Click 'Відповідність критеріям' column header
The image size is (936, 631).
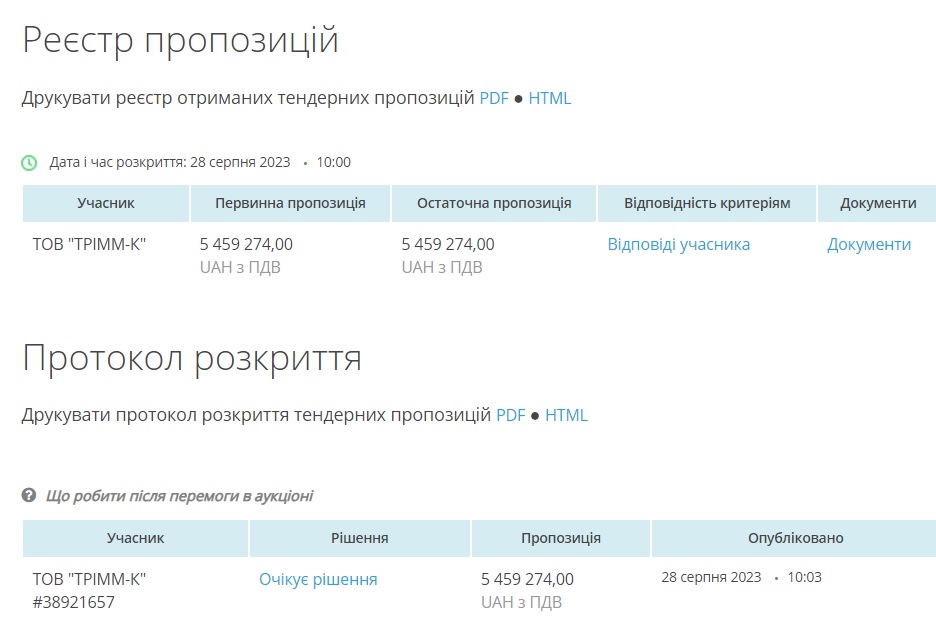tap(707, 204)
